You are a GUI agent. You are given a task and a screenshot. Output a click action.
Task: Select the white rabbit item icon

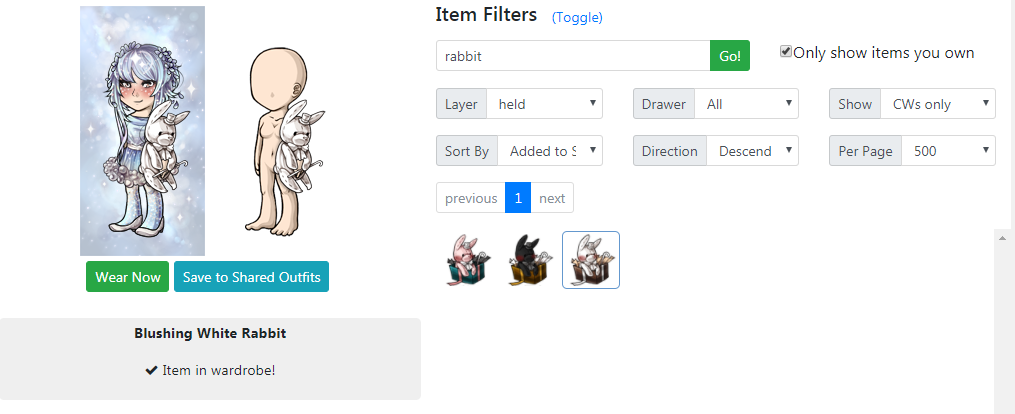pyautogui.click(x=590, y=260)
